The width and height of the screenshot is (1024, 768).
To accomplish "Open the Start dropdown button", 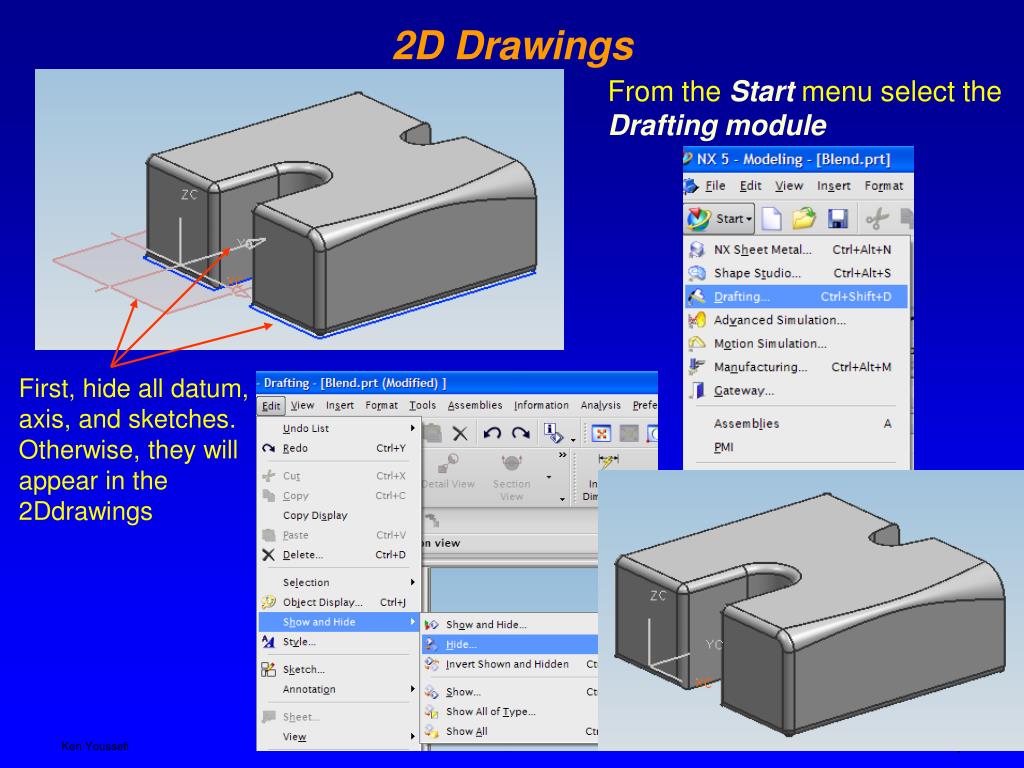I will click(720, 219).
